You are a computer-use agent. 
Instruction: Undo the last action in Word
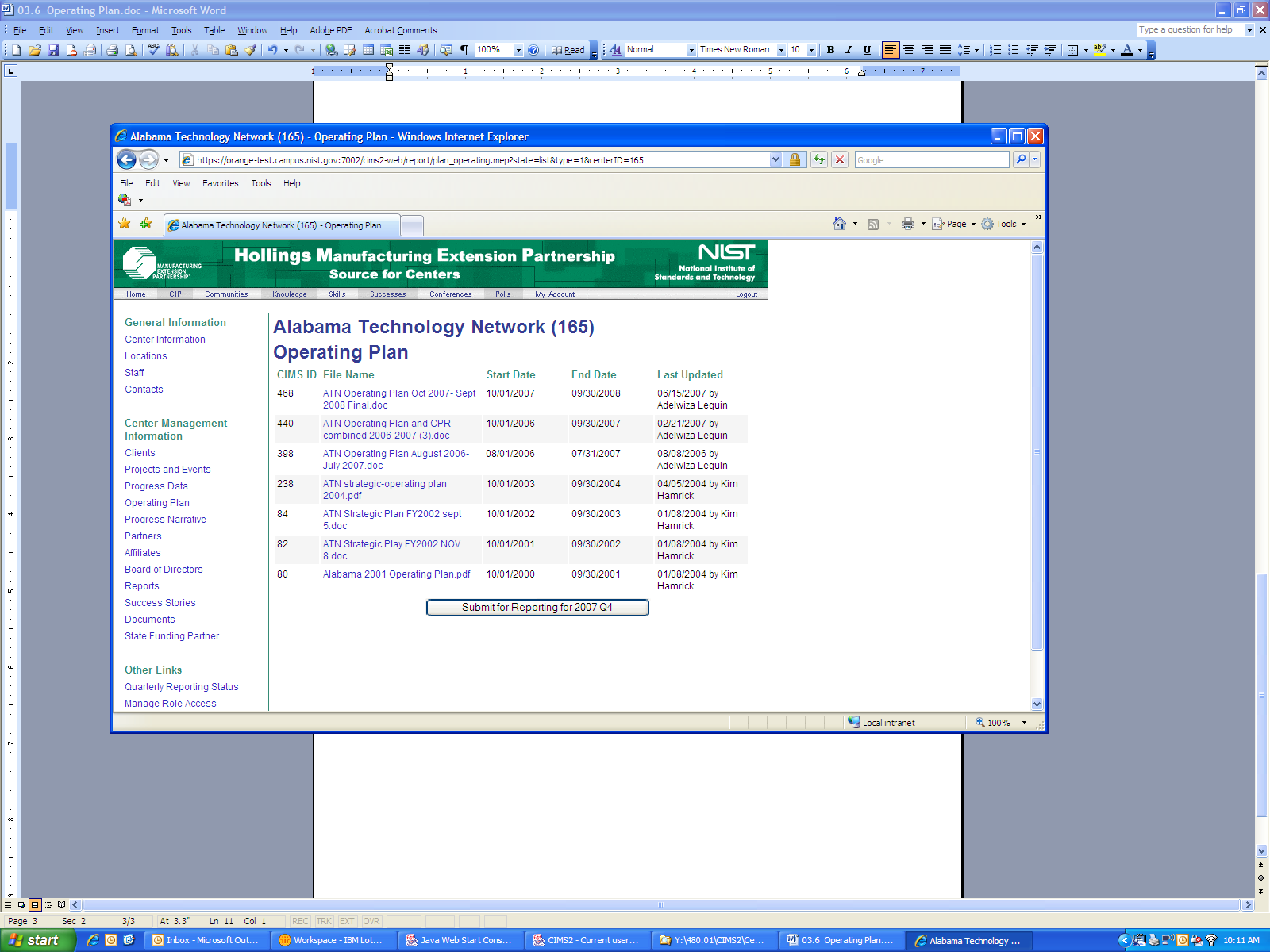coord(272,50)
